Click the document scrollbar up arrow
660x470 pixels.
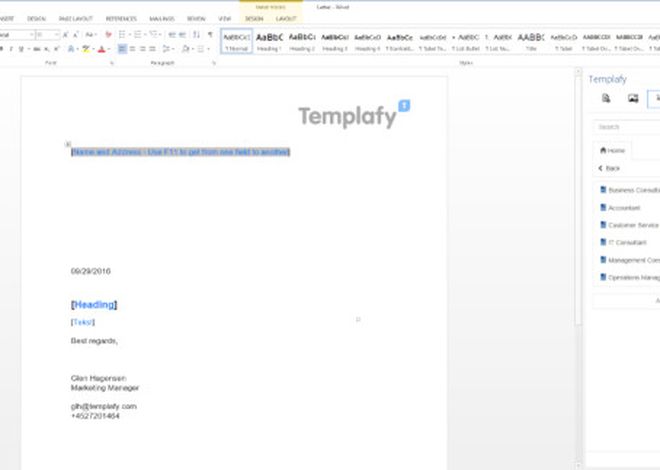click(x=578, y=72)
